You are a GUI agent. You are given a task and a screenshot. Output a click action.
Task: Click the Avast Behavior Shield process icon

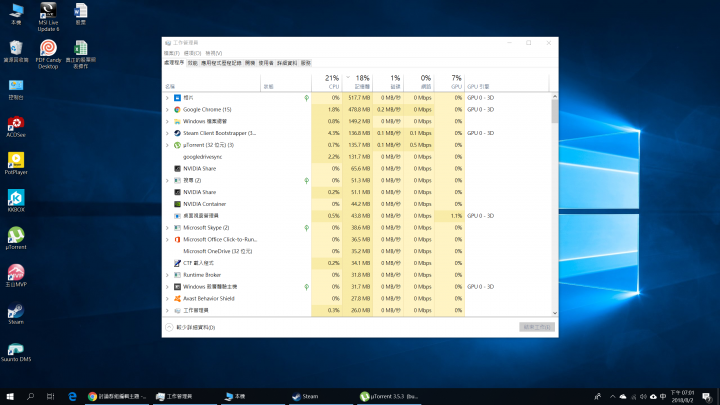(x=177, y=298)
